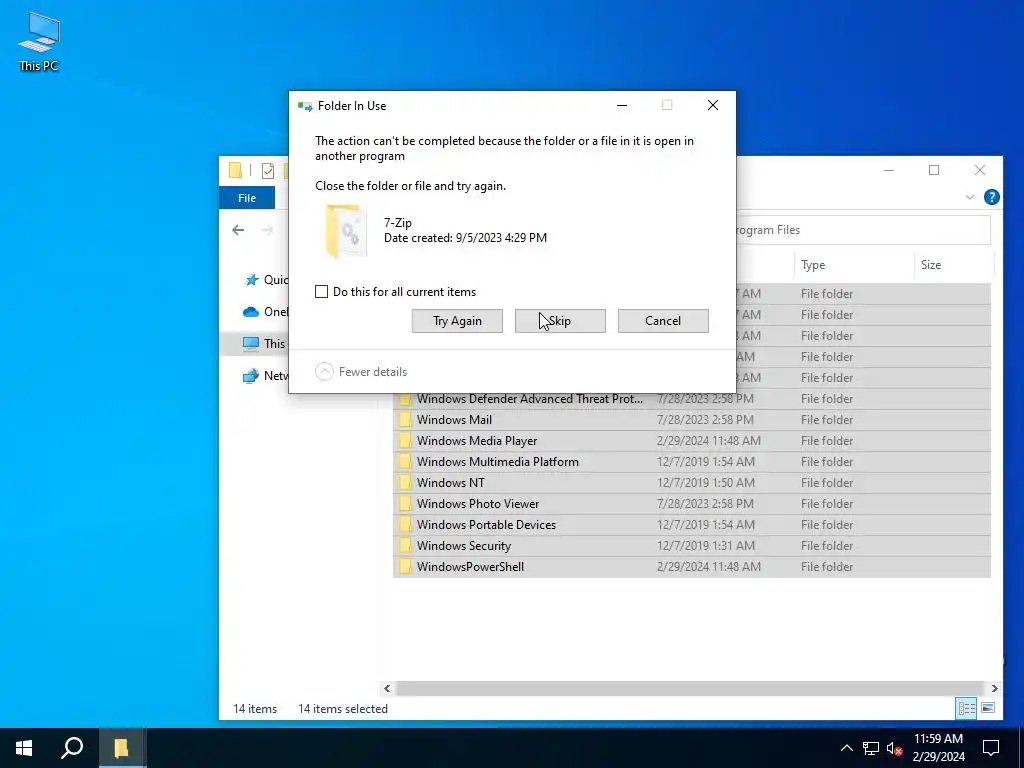Minimize the Folder In Use dialog

tap(622, 105)
